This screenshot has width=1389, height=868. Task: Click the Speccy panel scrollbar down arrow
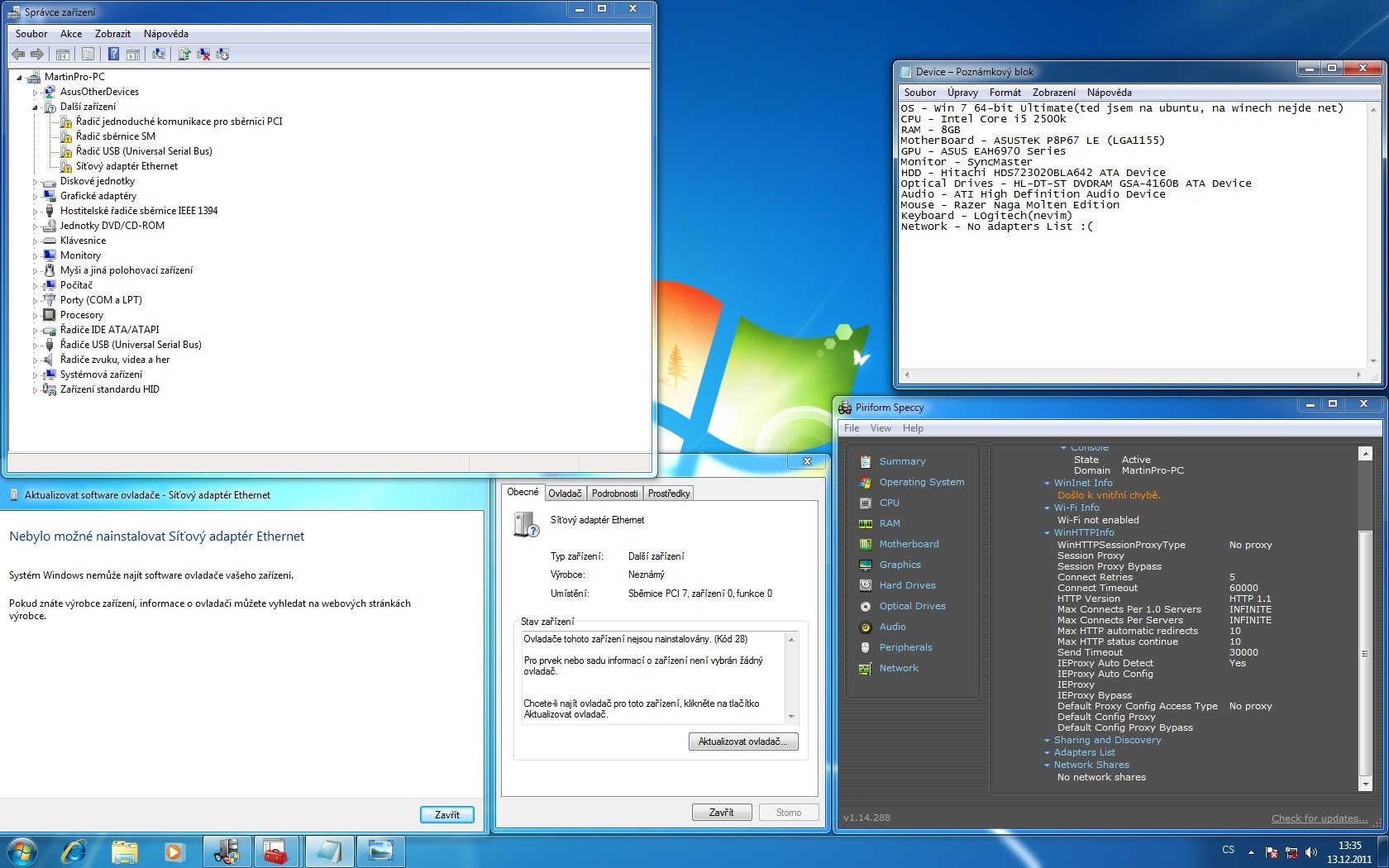click(x=1365, y=784)
